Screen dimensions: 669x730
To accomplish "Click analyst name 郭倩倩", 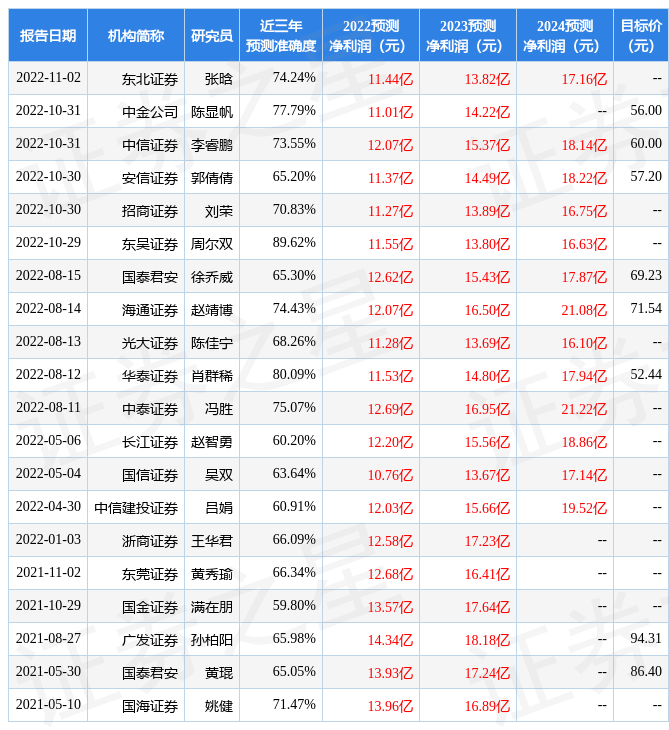I will [x=212, y=177].
